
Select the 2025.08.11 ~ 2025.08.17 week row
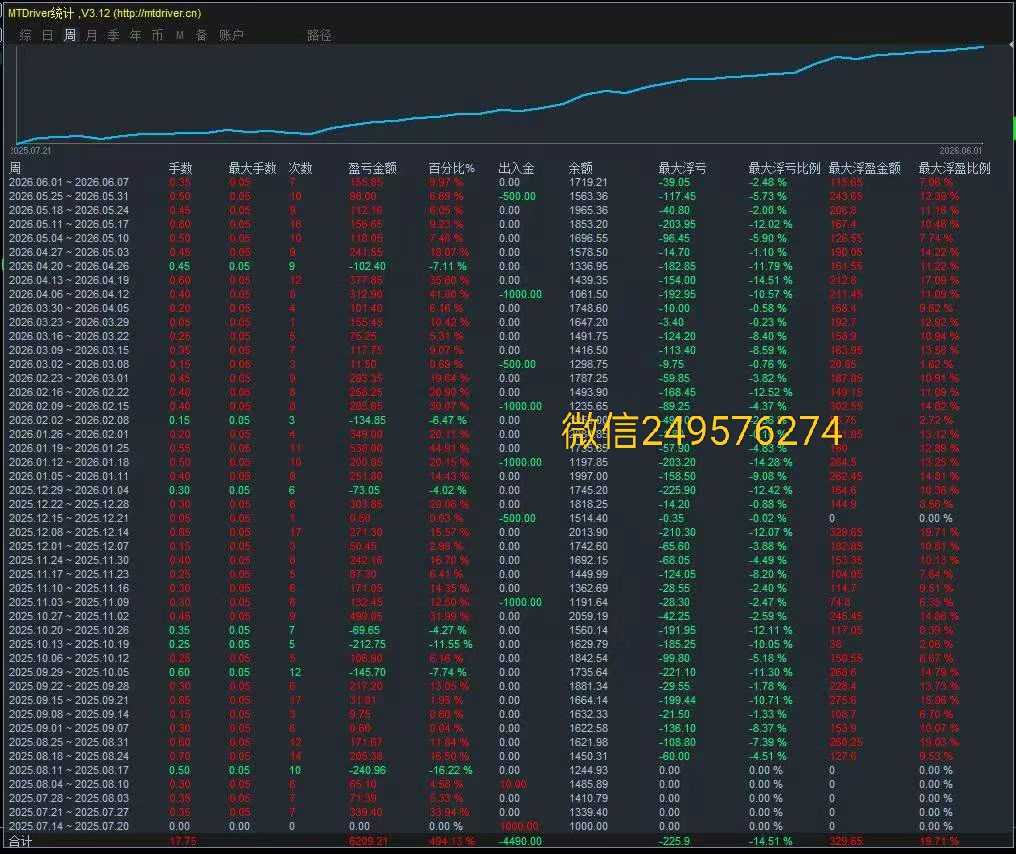pyautogui.click(x=500, y=770)
